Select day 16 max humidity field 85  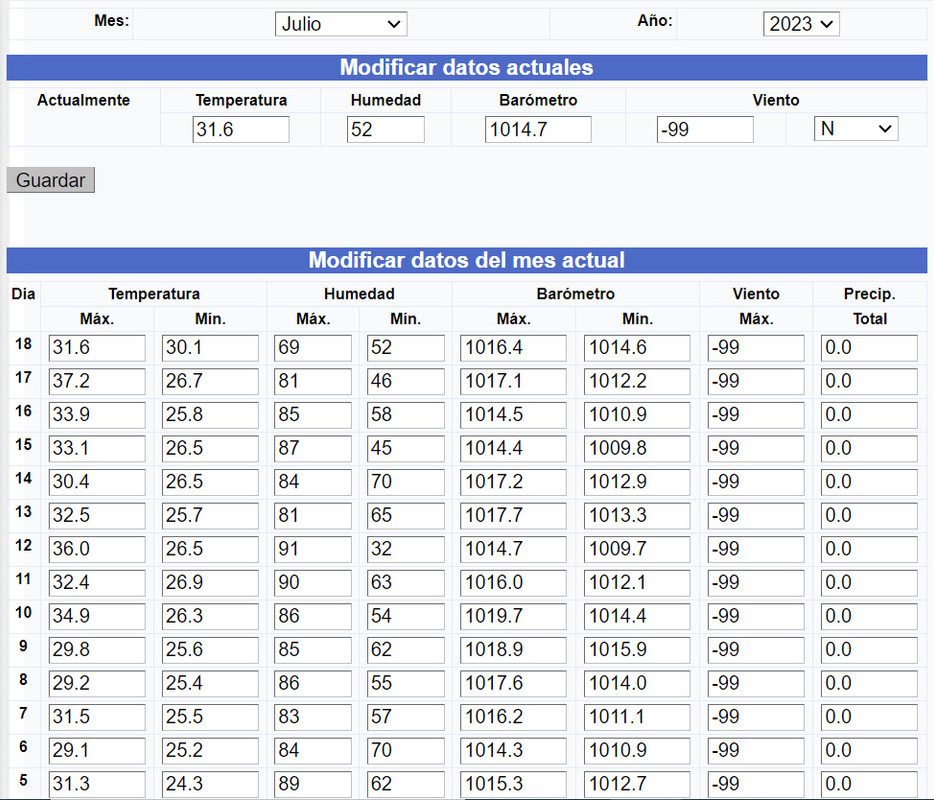[313, 415]
